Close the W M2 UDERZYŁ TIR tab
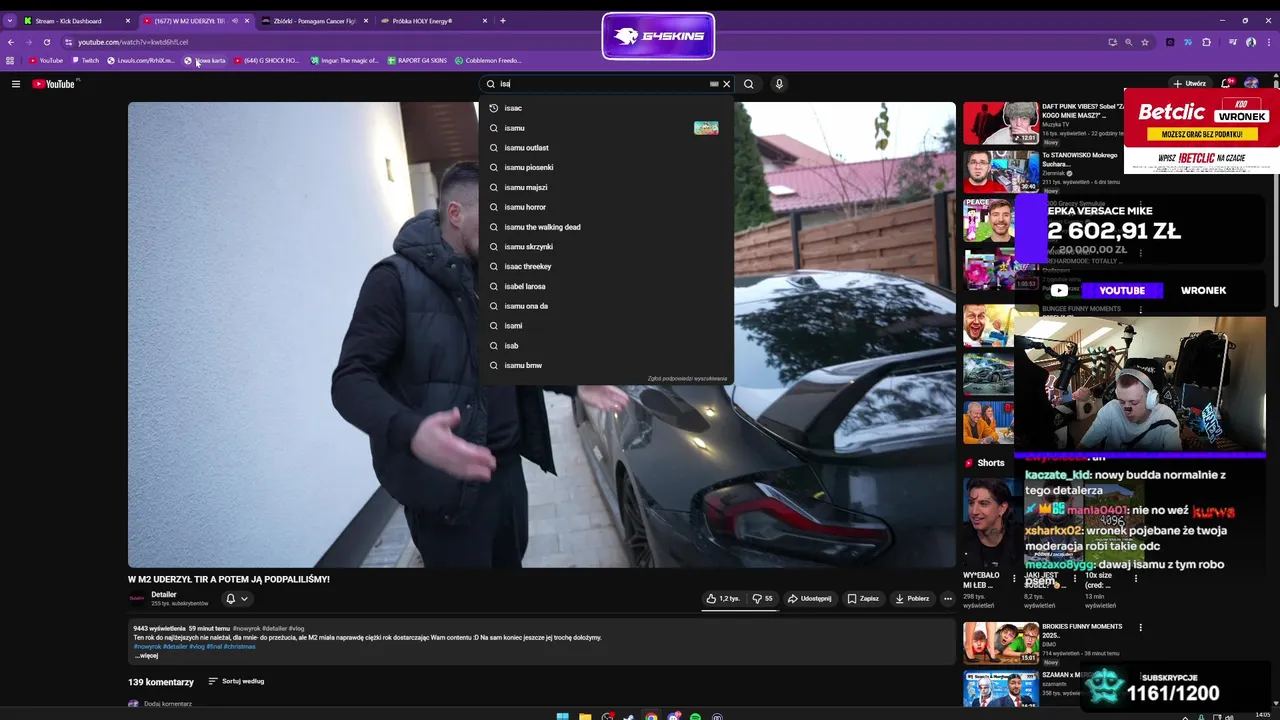Viewport: 1280px width, 720px height. 247,21
